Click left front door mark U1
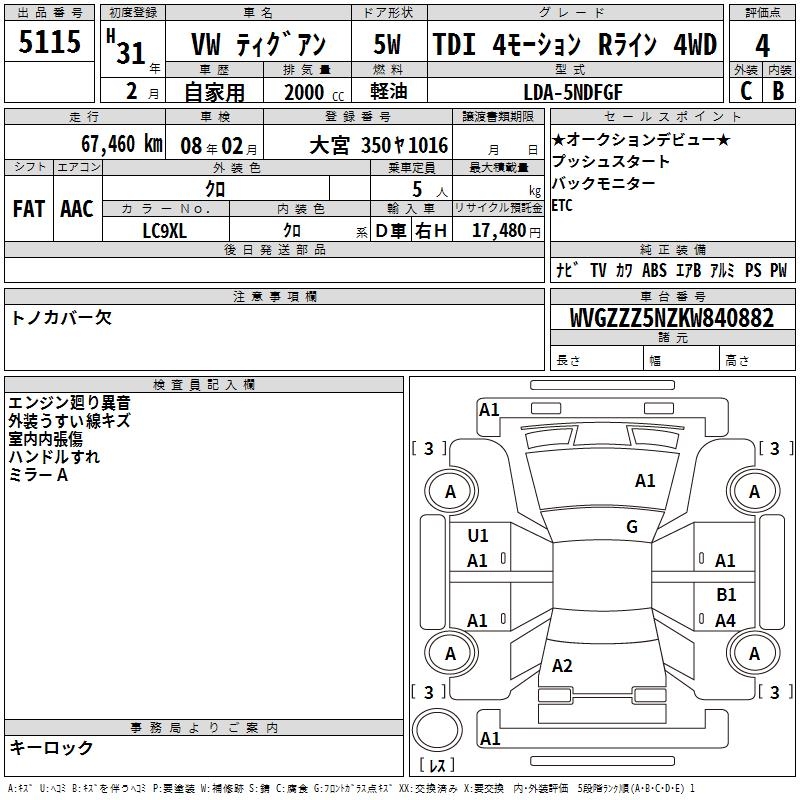The height and width of the screenshot is (800, 800). point(478,536)
